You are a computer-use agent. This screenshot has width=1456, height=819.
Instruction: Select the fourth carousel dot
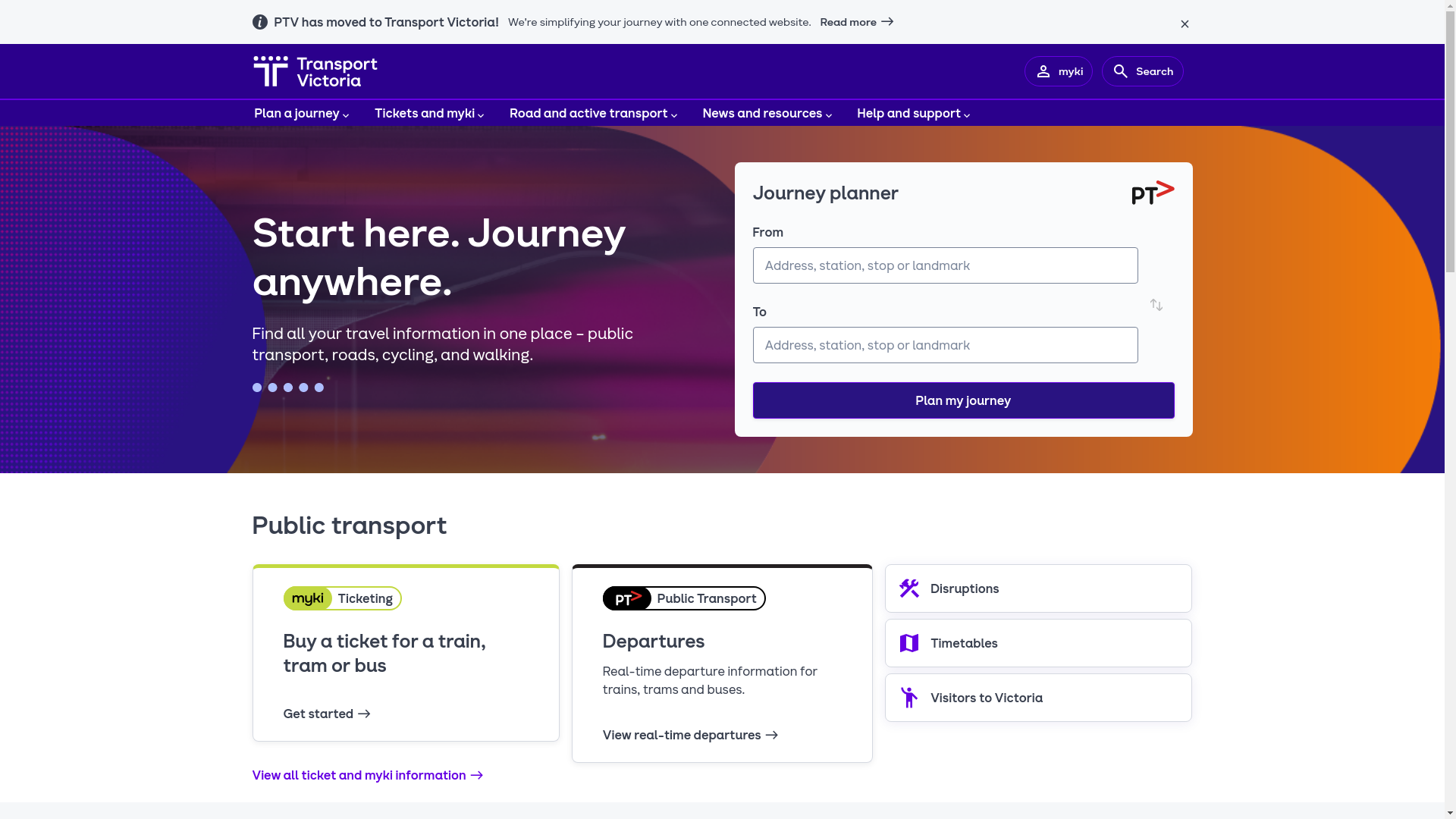click(x=303, y=388)
